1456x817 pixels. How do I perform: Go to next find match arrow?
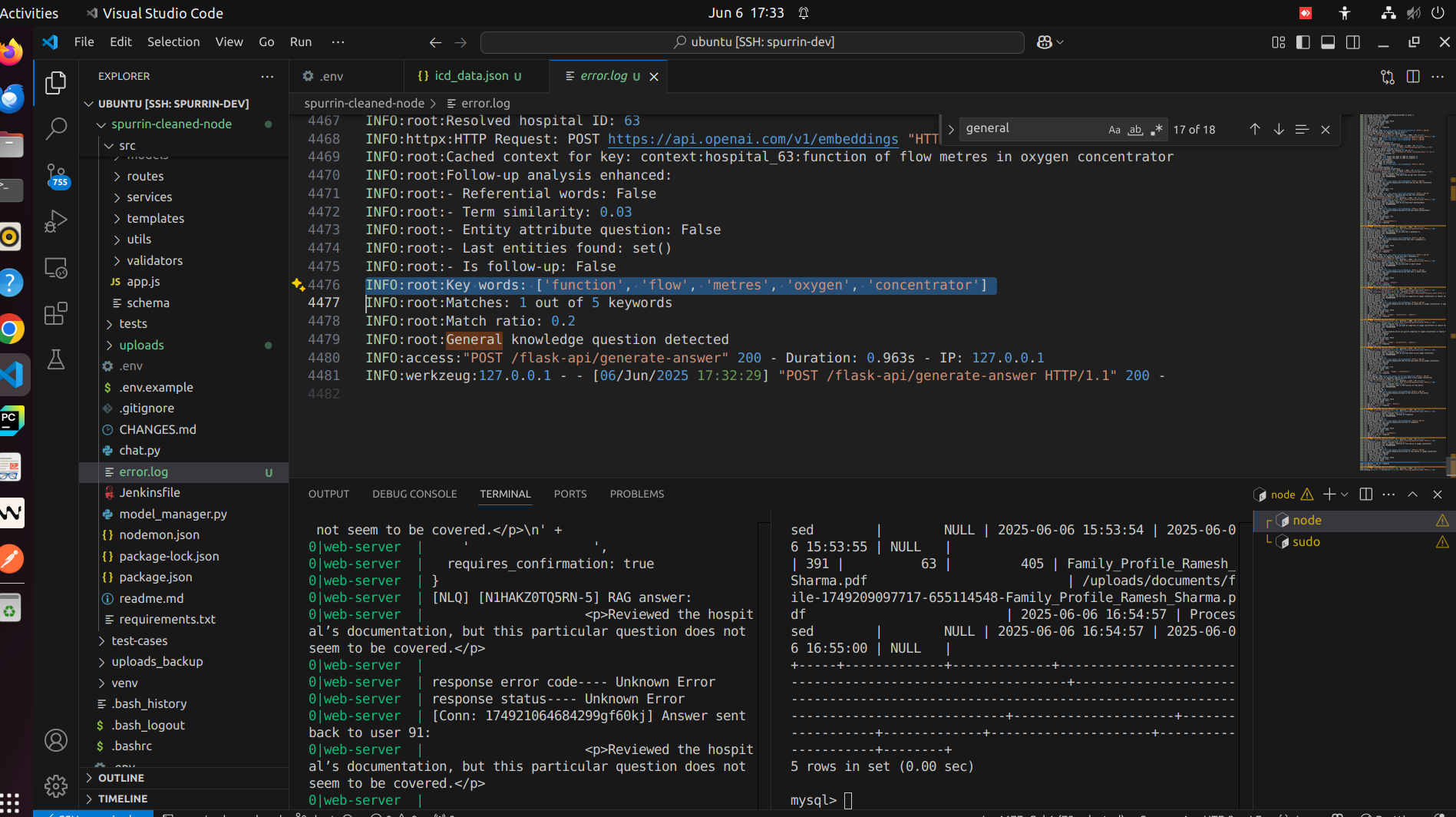pyautogui.click(x=1279, y=129)
